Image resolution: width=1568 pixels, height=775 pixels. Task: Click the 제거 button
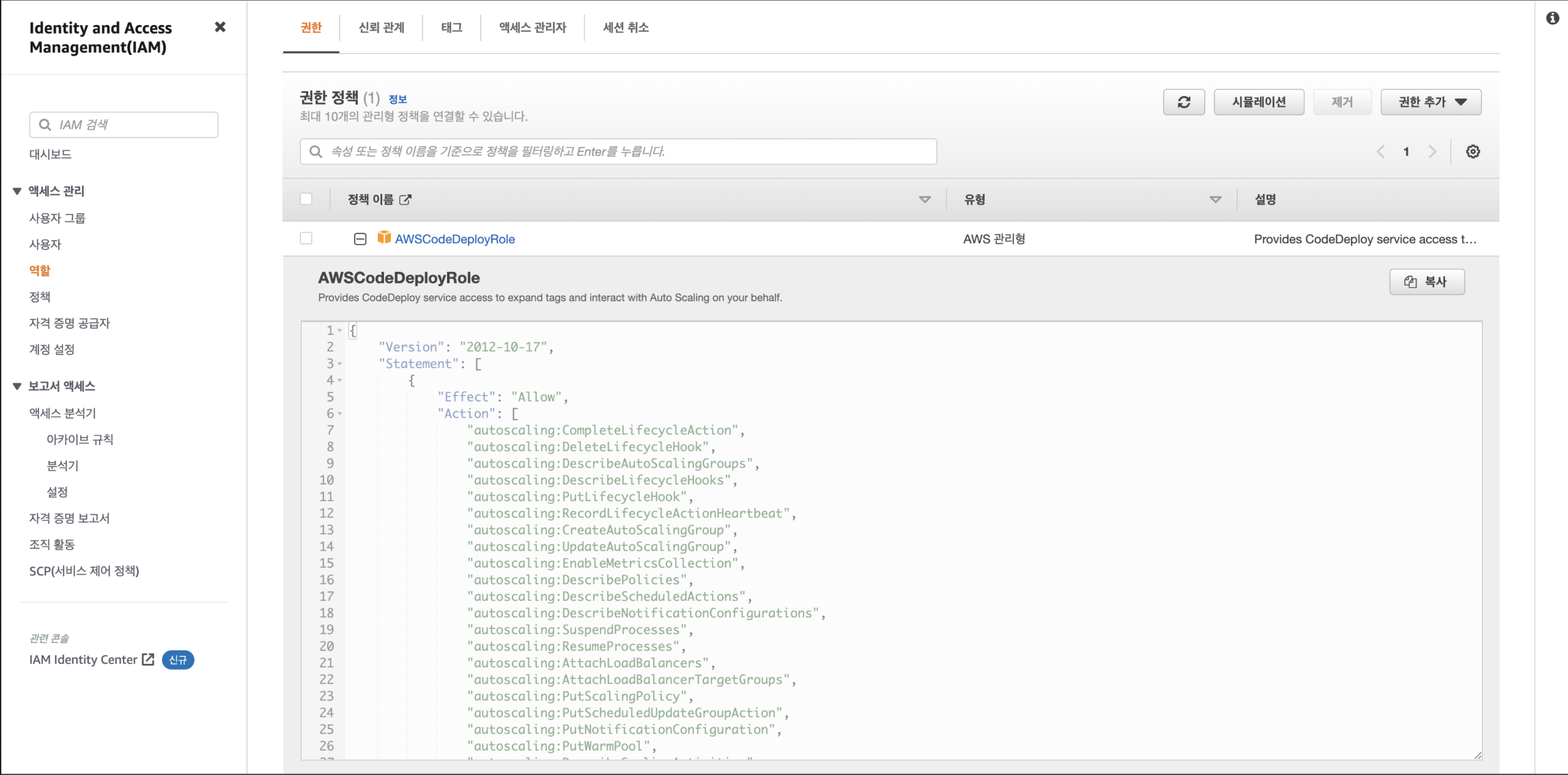[1342, 102]
